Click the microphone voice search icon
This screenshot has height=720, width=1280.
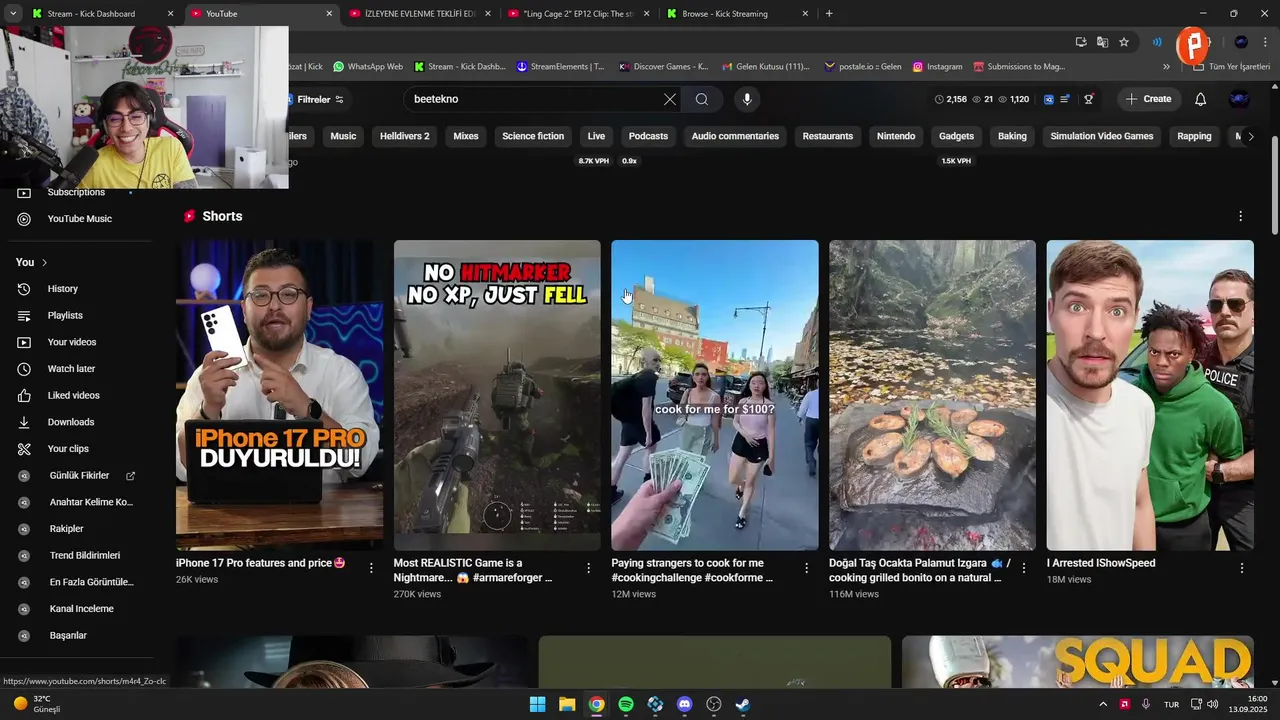click(746, 99)
